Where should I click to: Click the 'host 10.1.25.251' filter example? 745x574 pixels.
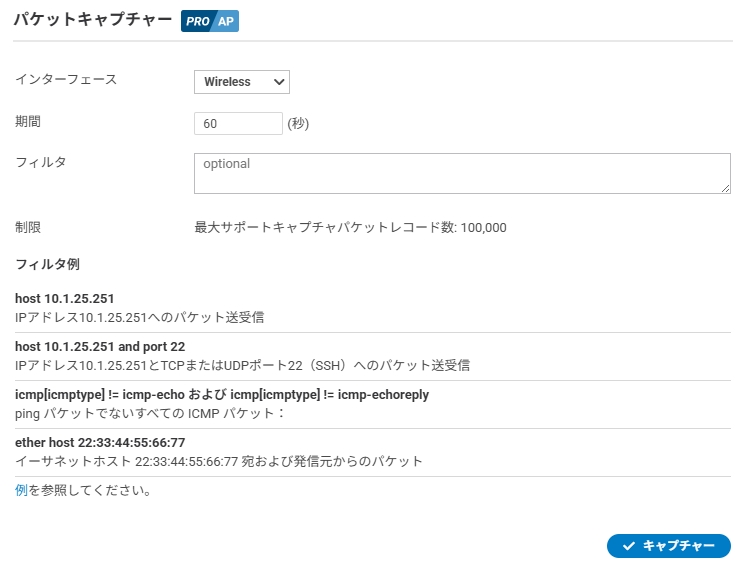pyautogui.click(x=65, y=299)
